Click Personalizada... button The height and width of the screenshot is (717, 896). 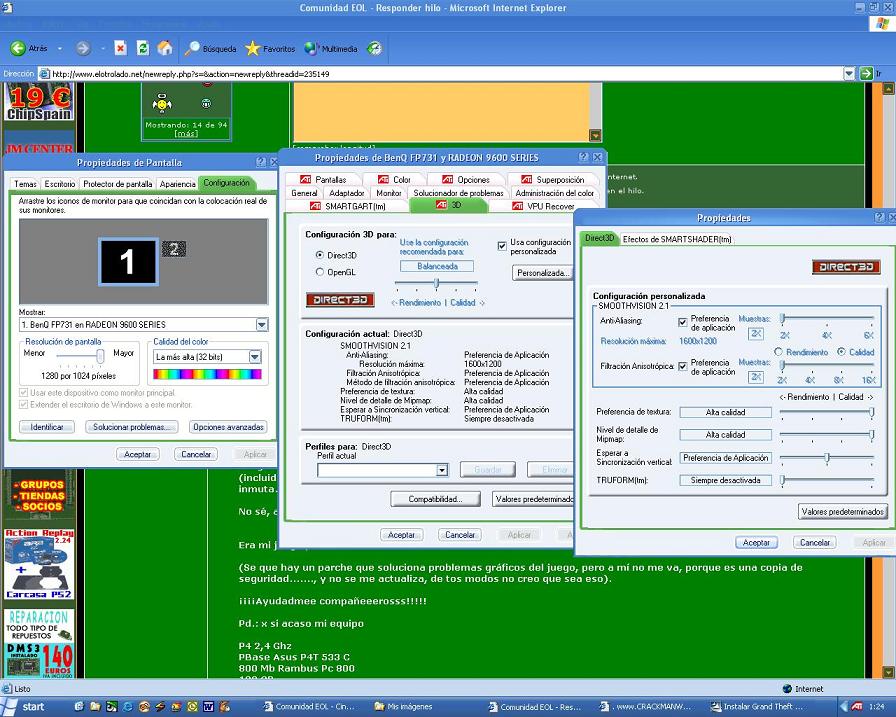543,273
